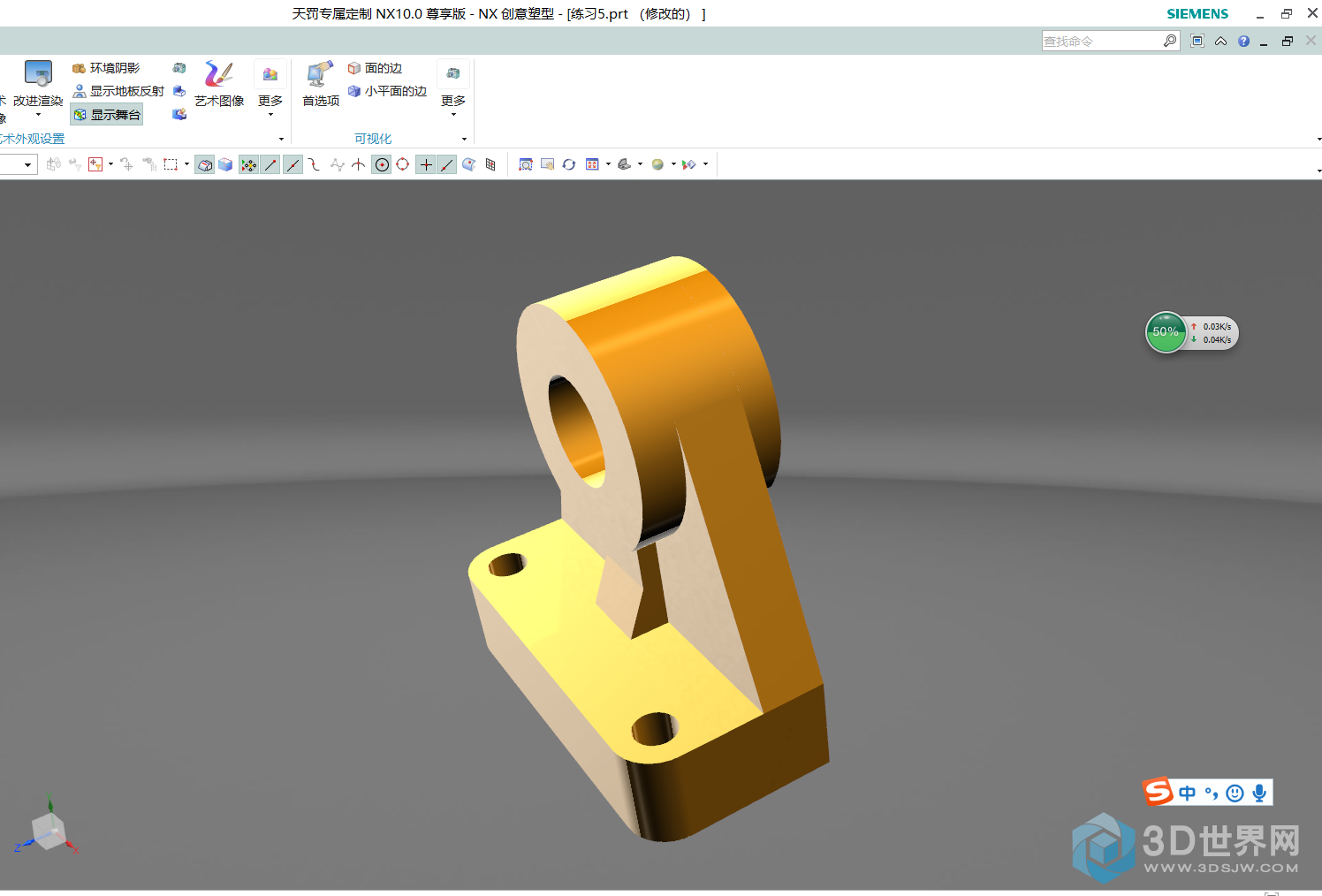This screenshot has height=896, width=1322.
Task: Click the quadrant point snap icon
Action: pos(403,164)
